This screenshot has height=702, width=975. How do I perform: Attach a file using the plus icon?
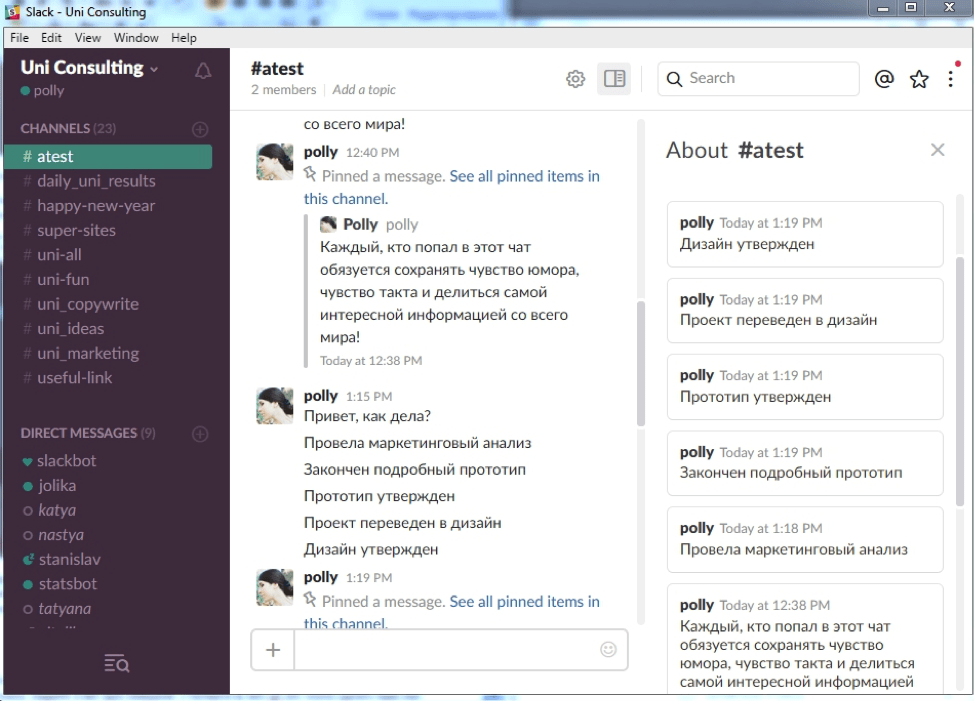271,649
